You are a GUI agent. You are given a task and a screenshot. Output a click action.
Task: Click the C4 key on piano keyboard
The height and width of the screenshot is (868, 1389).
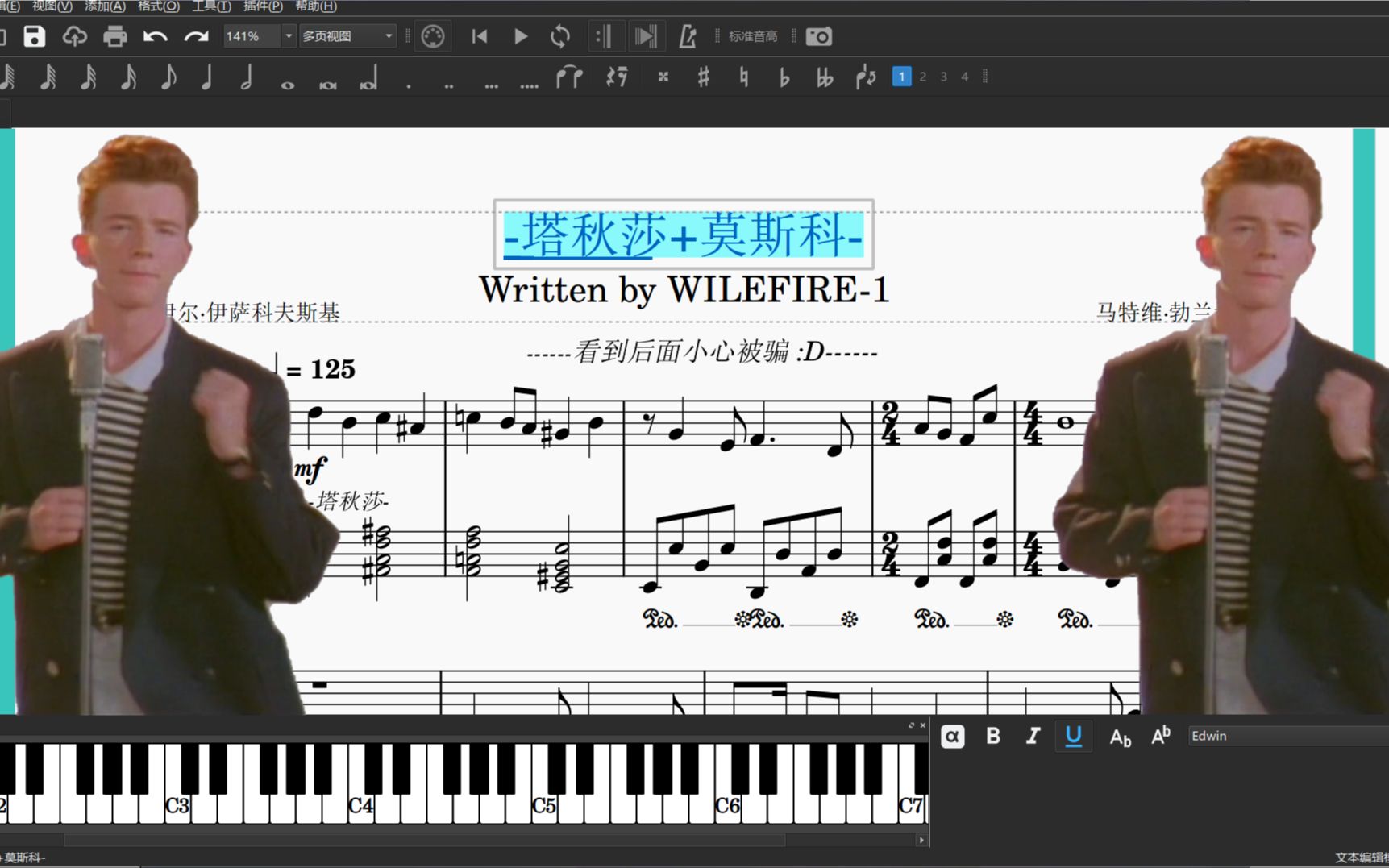360,804
